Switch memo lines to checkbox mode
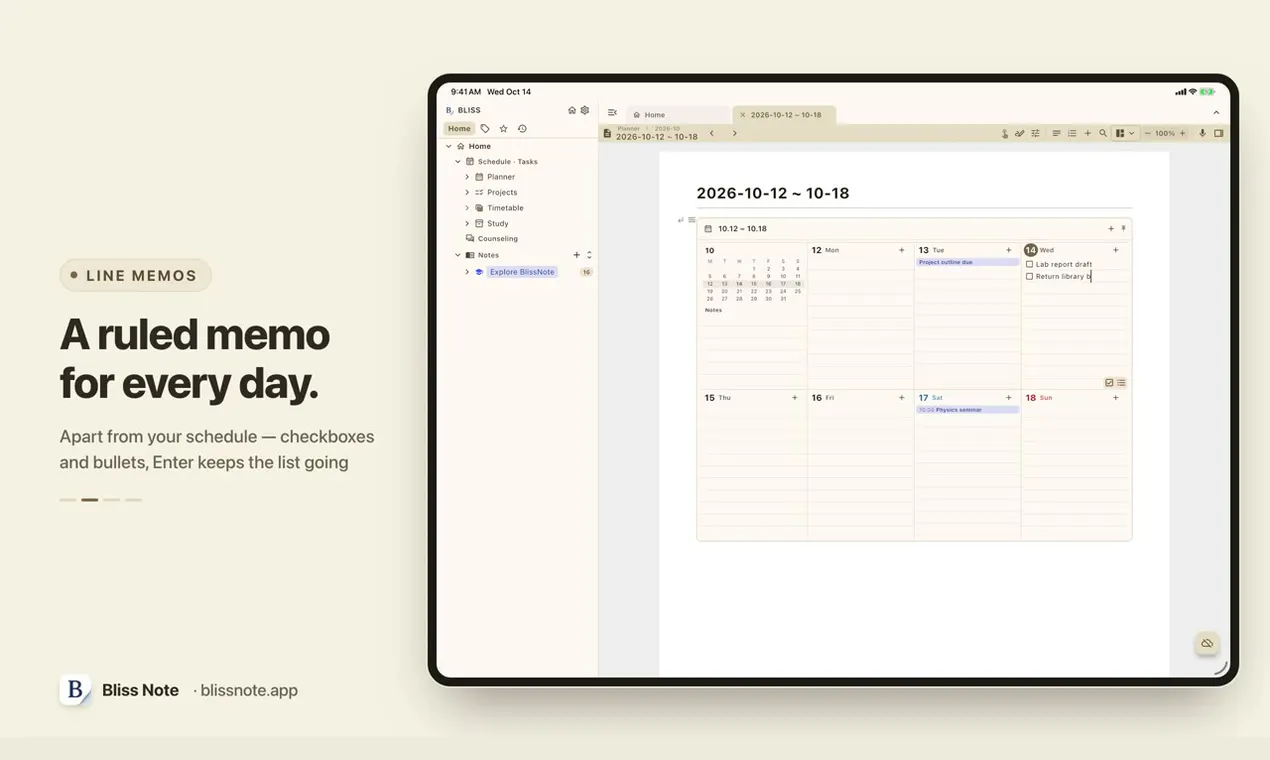Viewport: 1270px width, 760px height. coord(1109,383)
